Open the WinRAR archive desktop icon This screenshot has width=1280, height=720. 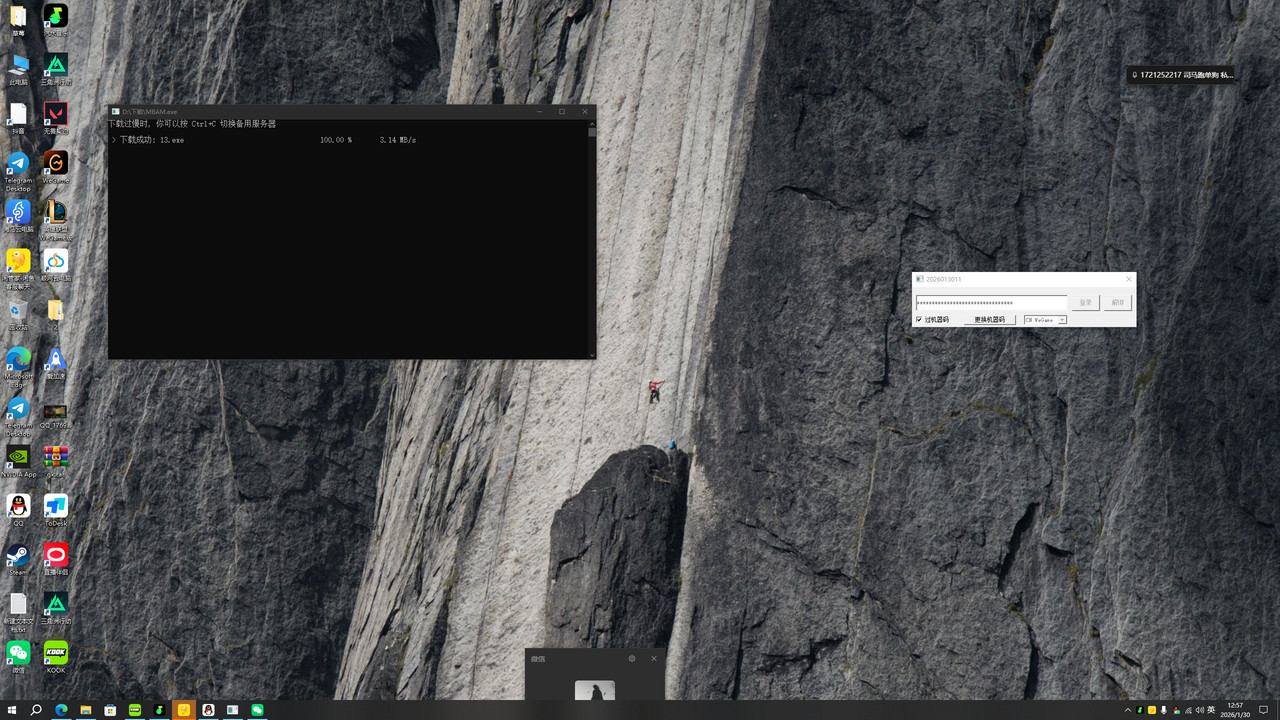(56, 462)
